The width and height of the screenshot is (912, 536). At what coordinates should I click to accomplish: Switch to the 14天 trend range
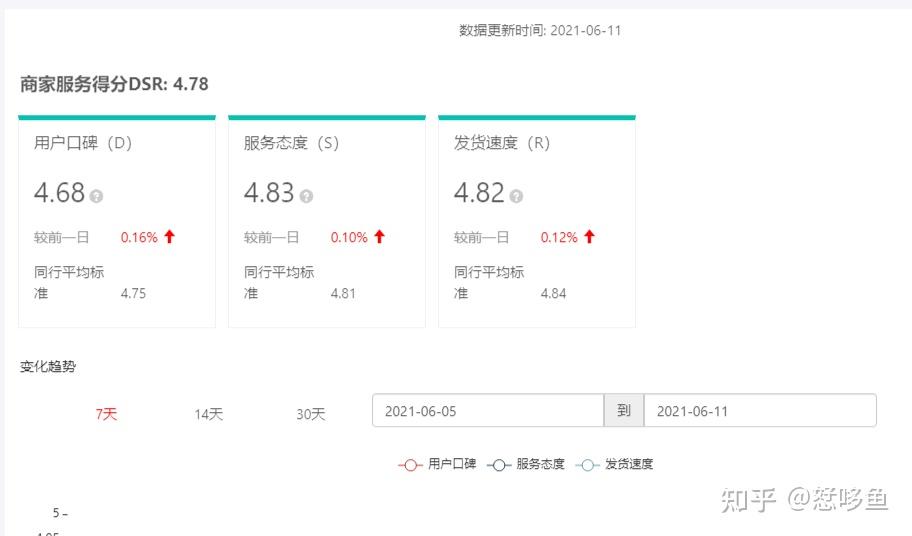[x=209, y=414]
